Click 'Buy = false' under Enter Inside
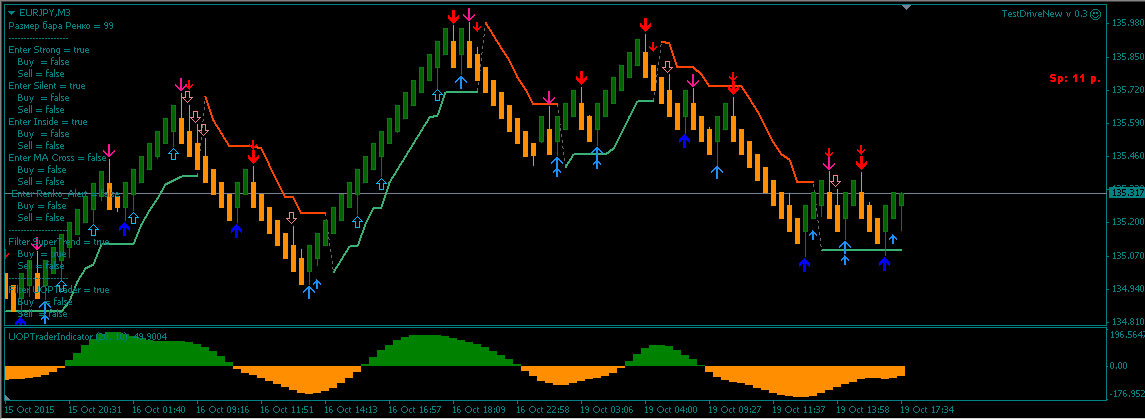The height and width of the screenshot is (420, 1145). click(x=42, y=134)
